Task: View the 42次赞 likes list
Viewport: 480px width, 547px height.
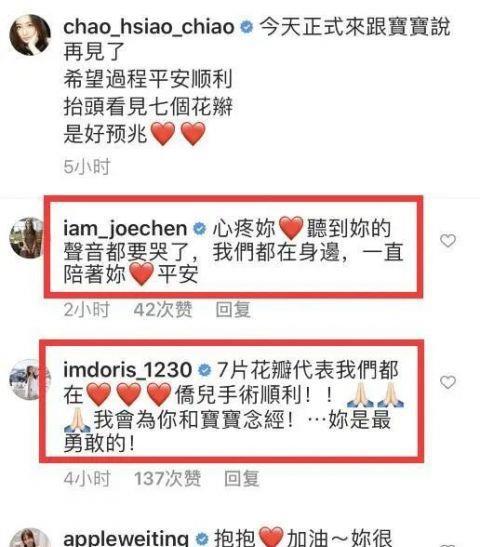Action: (x=163, y=309)
